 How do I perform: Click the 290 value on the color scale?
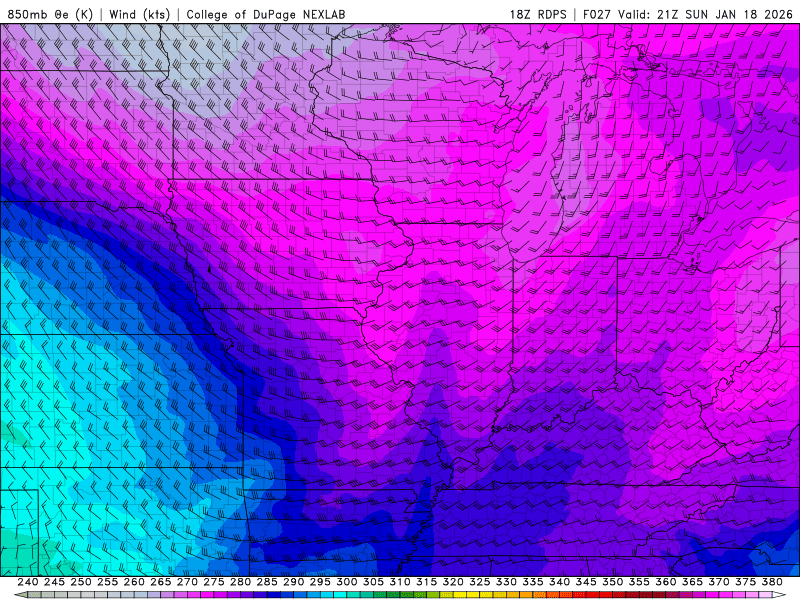[293, 582]
